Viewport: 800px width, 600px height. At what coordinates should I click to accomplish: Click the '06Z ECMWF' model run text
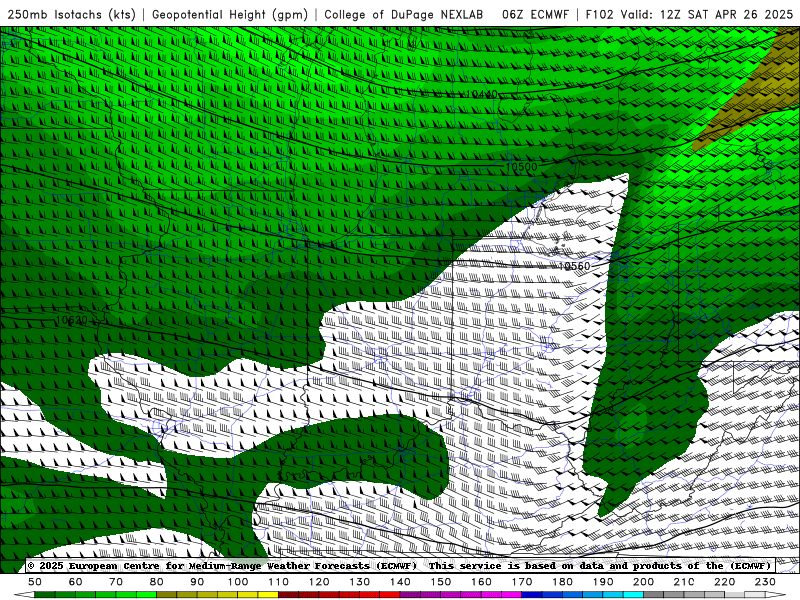pos(535,15)
